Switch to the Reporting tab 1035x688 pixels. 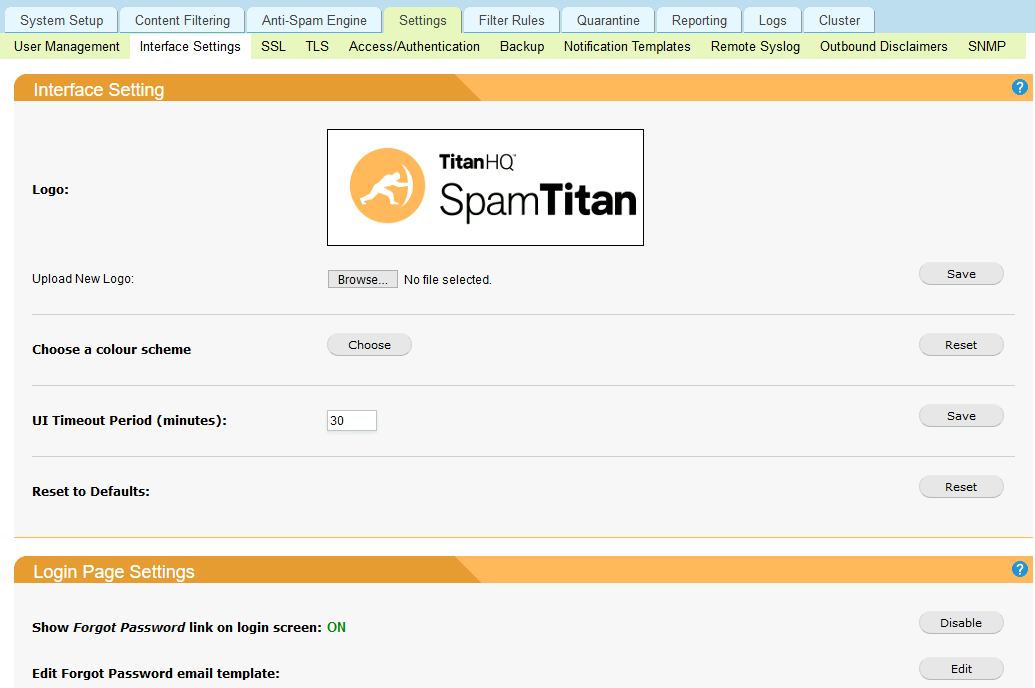click(699, 20)
